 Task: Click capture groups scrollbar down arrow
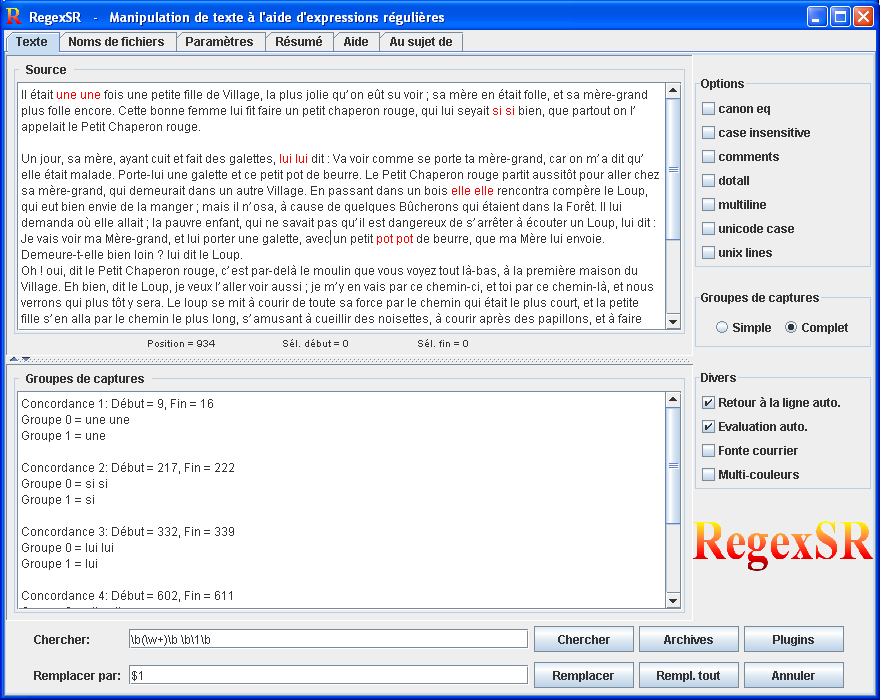pyautogui.click(x=673, y=600)
